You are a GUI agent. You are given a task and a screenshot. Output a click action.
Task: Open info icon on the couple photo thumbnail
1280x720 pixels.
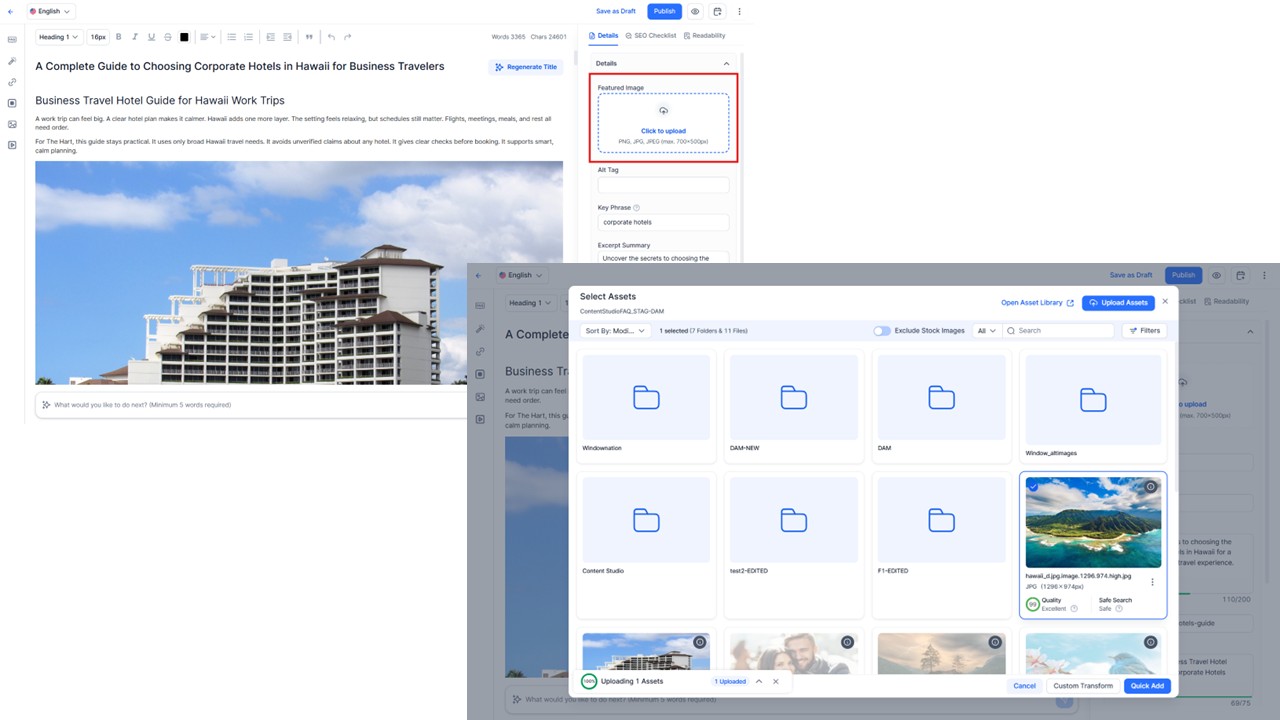click(x=847, y=642)
